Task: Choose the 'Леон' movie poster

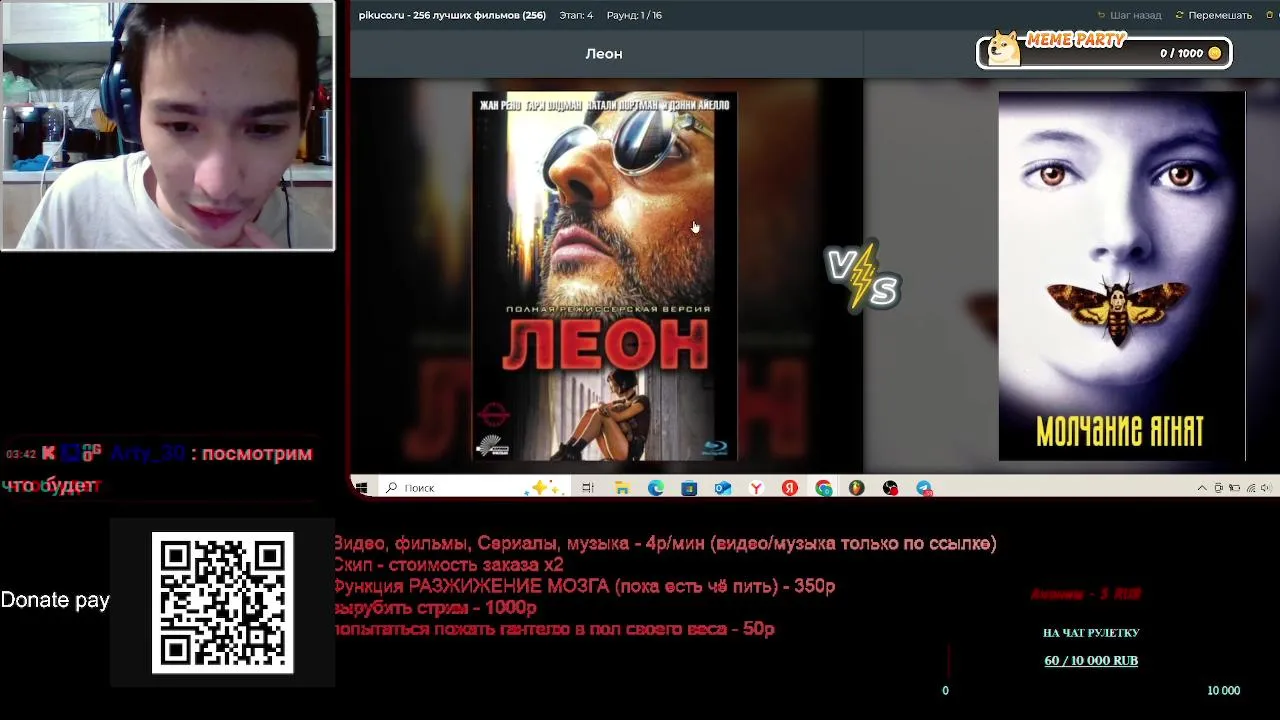Action: pos(605,276)
